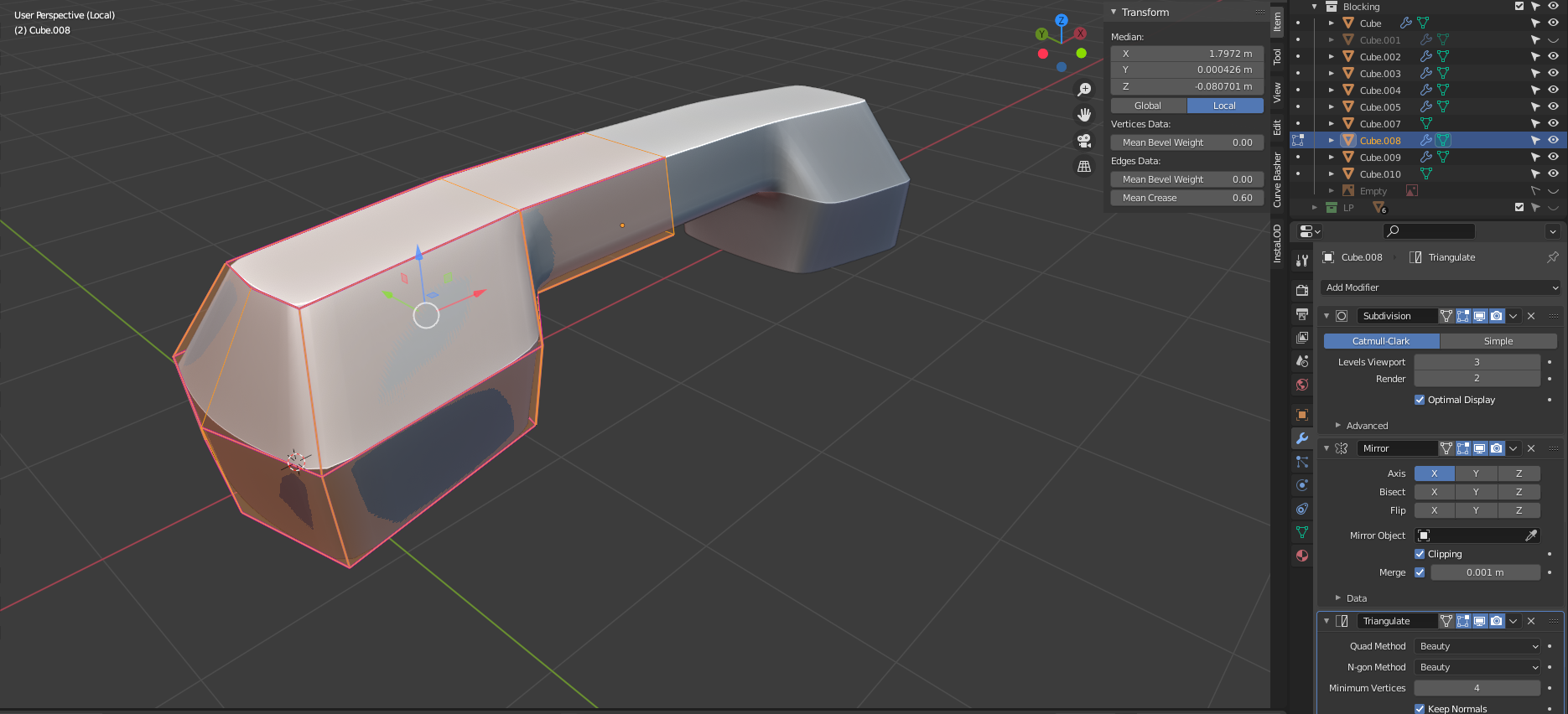This screenshot has width=1568, height=714.
Task: Toggle Mirror modifier viewport display icon
Action: tap(1480, 448)
